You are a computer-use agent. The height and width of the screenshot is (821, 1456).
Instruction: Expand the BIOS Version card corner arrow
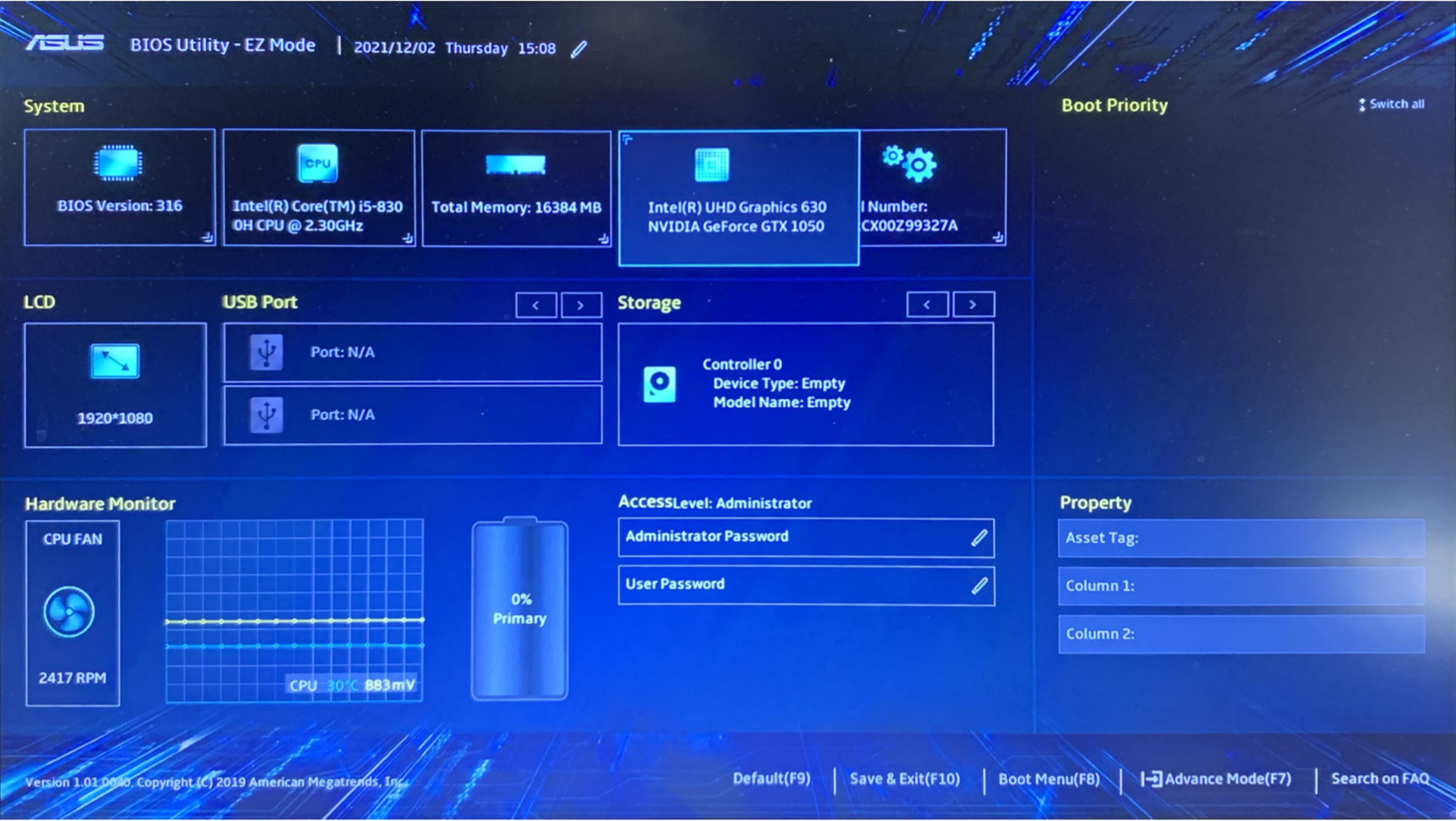[x=207, y=238]
